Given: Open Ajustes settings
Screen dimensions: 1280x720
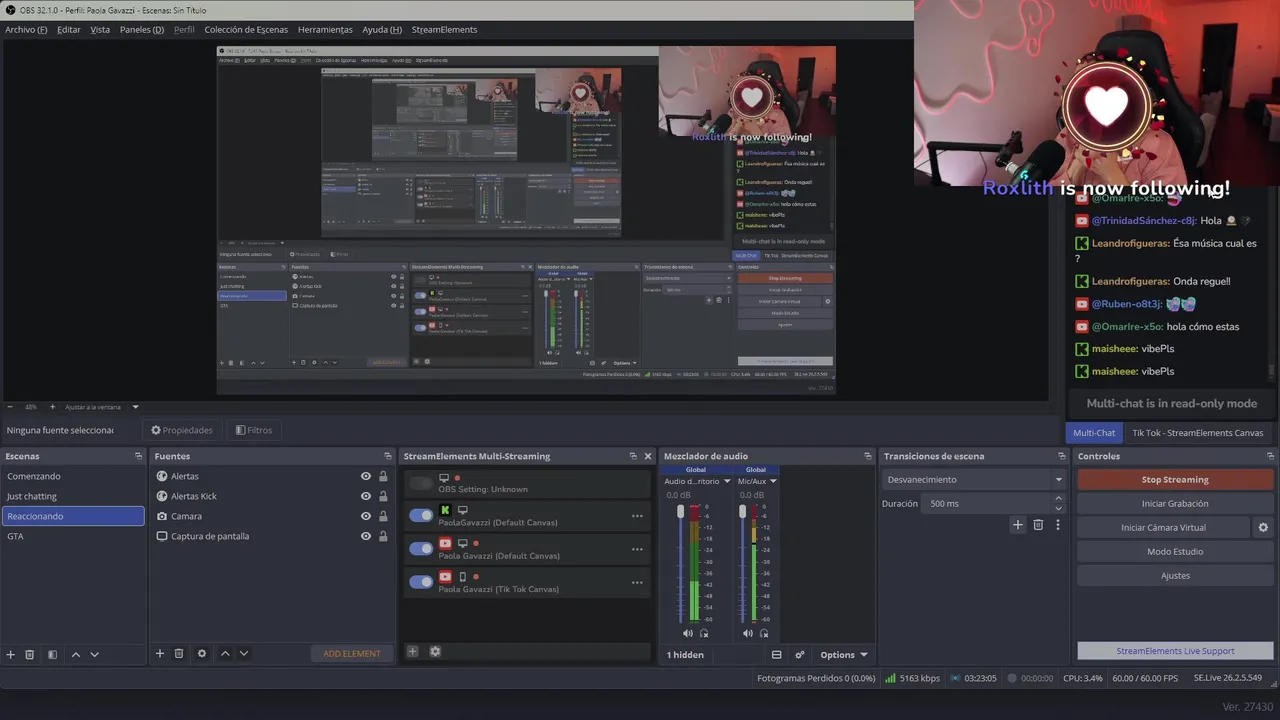Looking at the screenshot, I should tap(1175, 575).
